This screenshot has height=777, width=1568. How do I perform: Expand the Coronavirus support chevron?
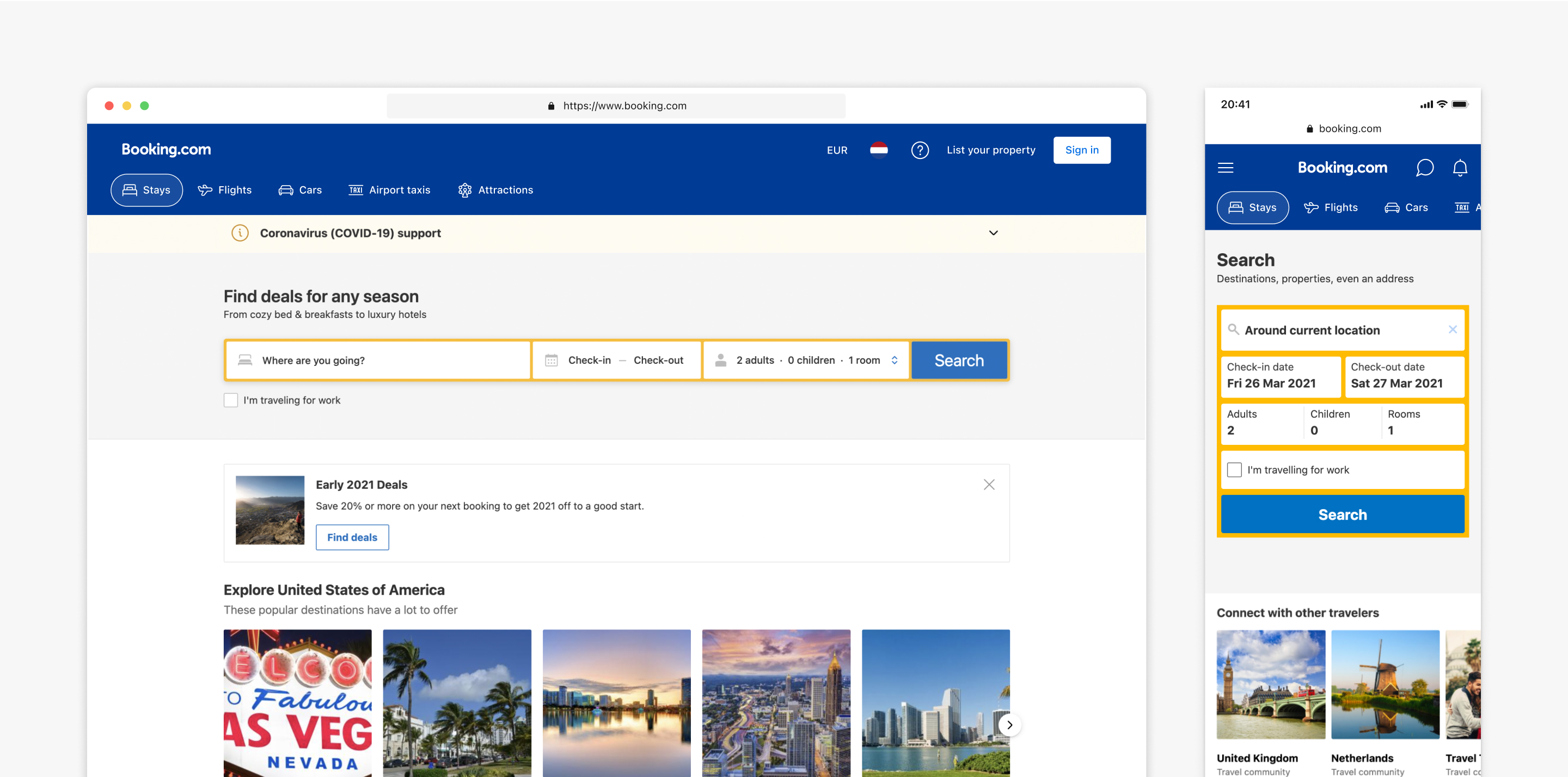point(993,233)
